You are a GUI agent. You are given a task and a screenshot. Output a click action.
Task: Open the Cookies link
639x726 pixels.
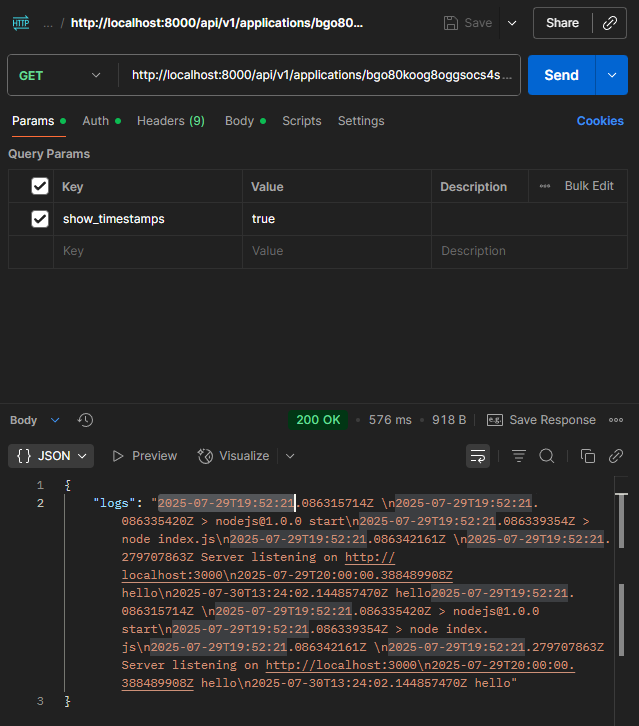click(x=600, y=121)
